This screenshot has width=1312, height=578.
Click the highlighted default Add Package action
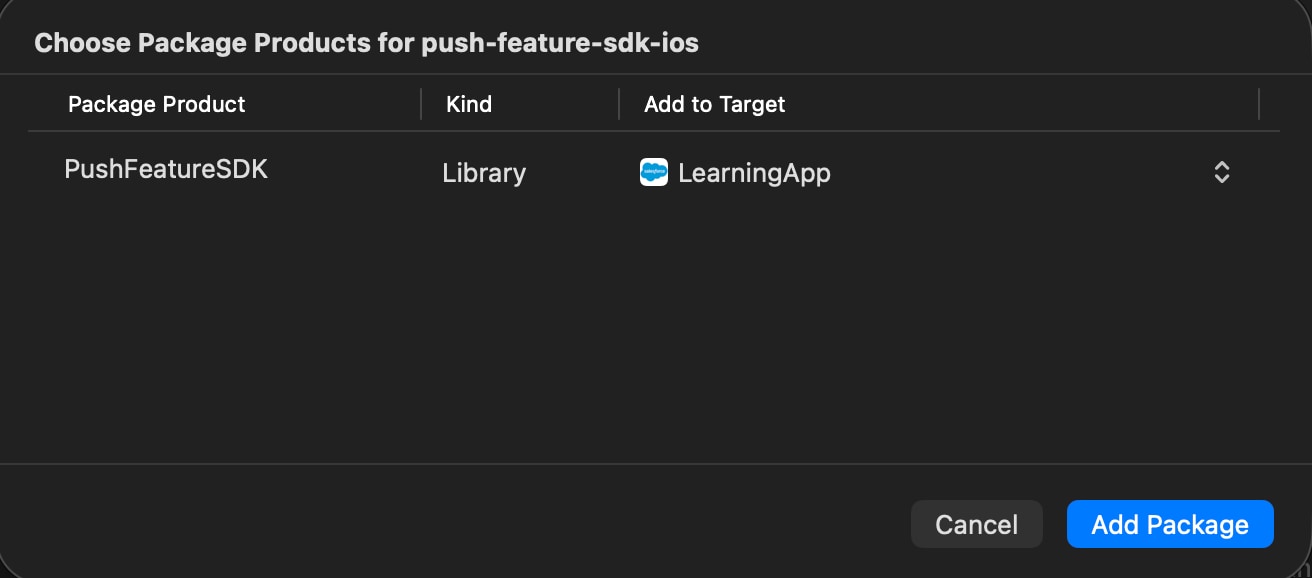coord(1170,524)
